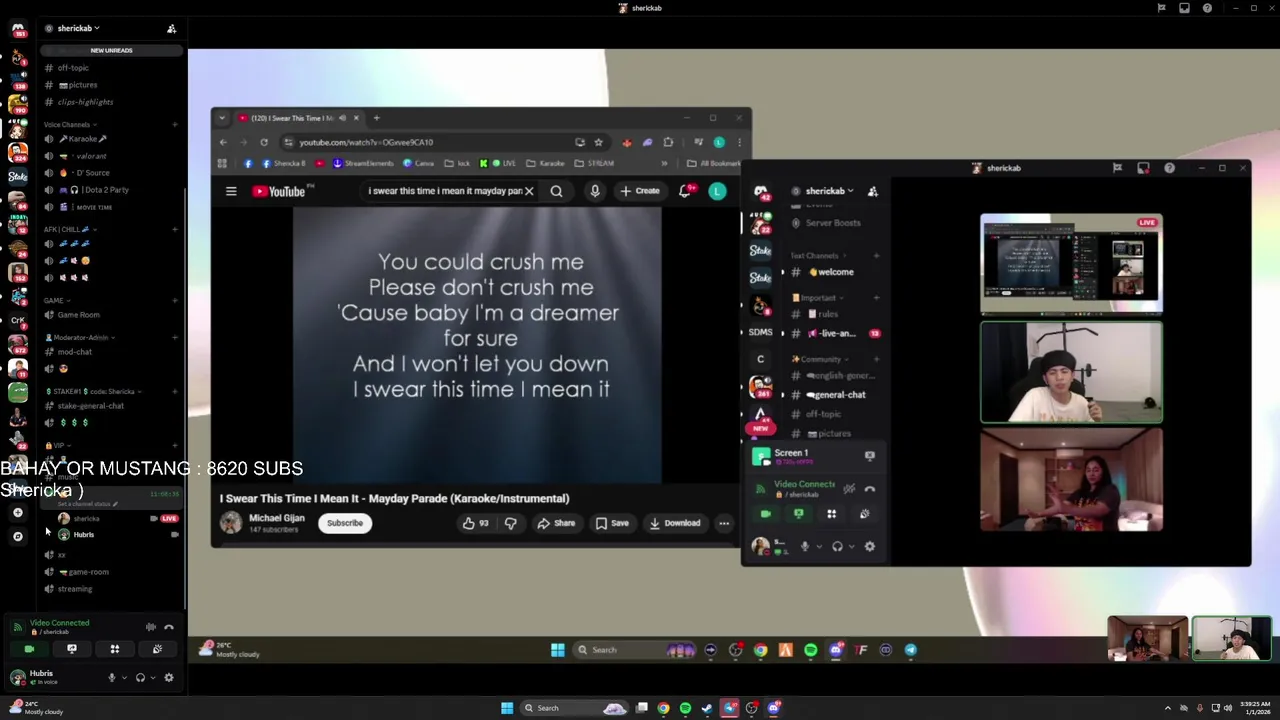The image size is (1280, 720).
Task: Open Discord help question mark icon
Action: point(1207,8)
